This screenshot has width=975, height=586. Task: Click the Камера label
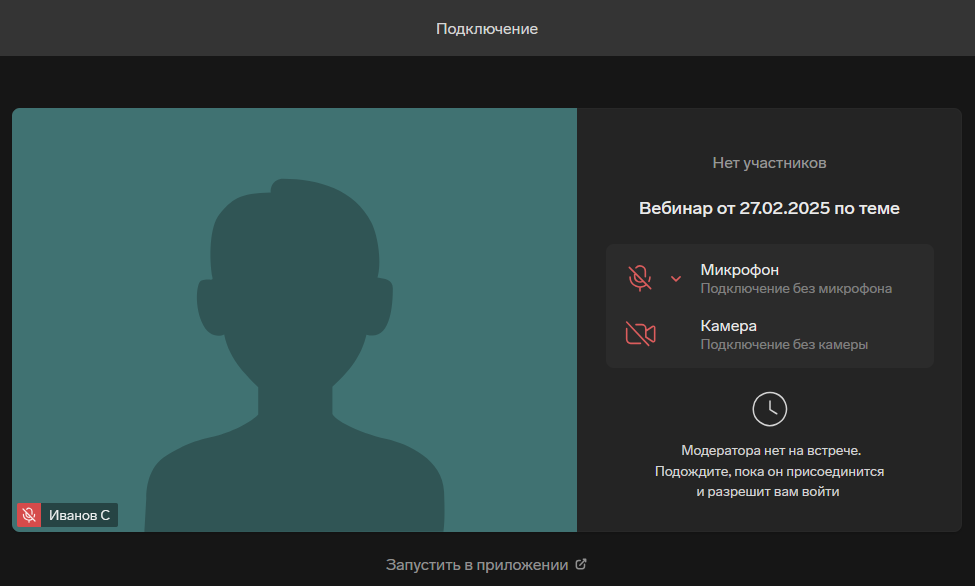[728, 325]
